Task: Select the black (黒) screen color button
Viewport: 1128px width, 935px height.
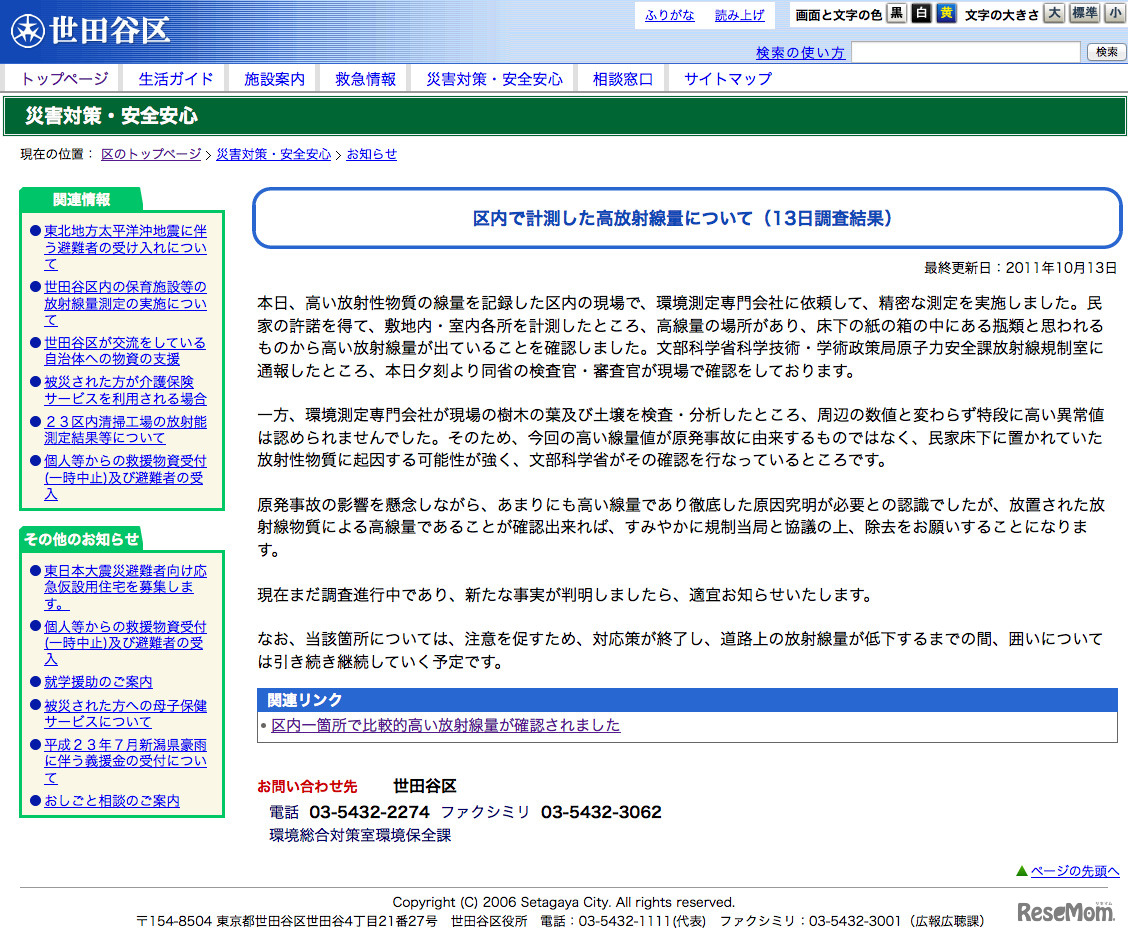Action: [897, 14]
